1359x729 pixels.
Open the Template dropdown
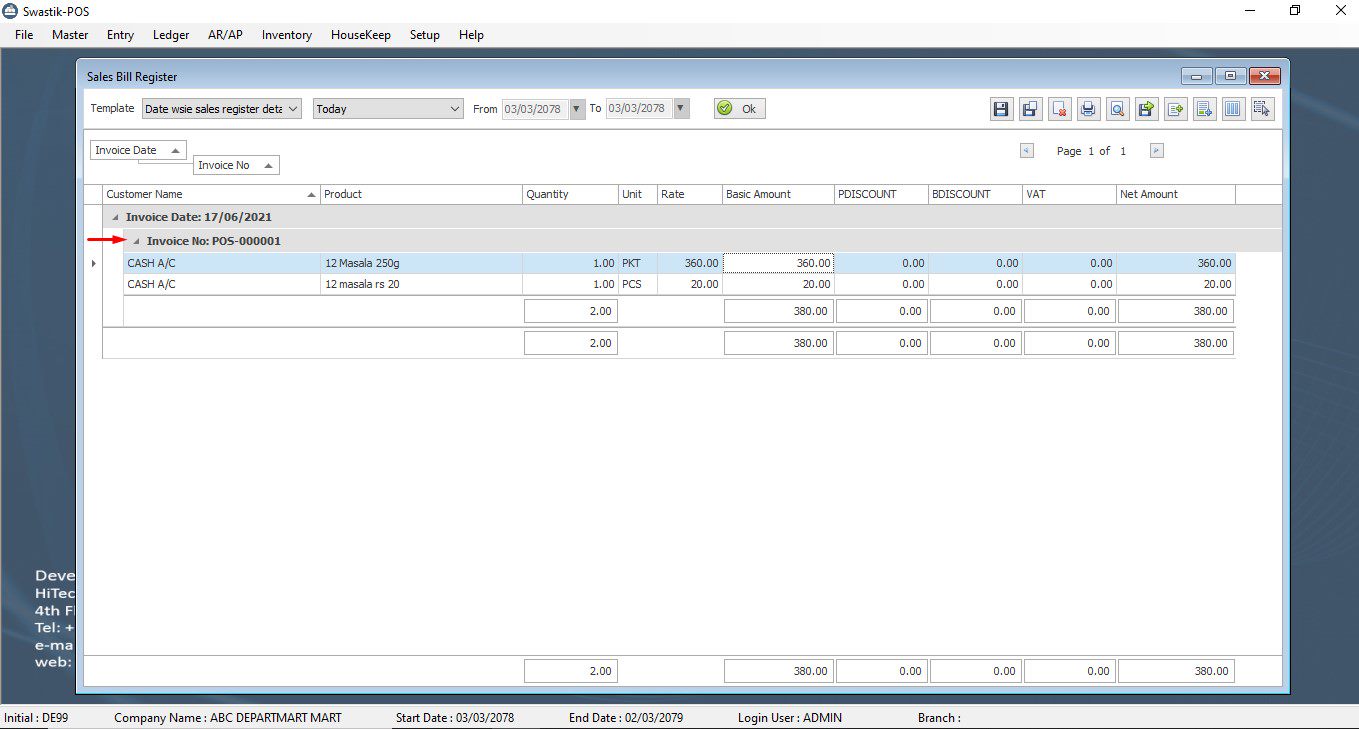[293, 109]
